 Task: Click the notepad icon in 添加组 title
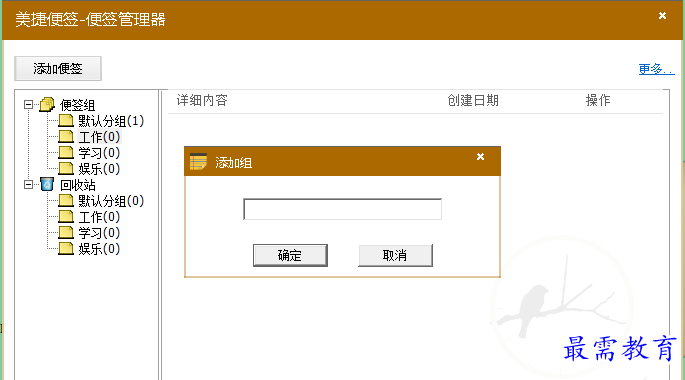tap(198, 162)
